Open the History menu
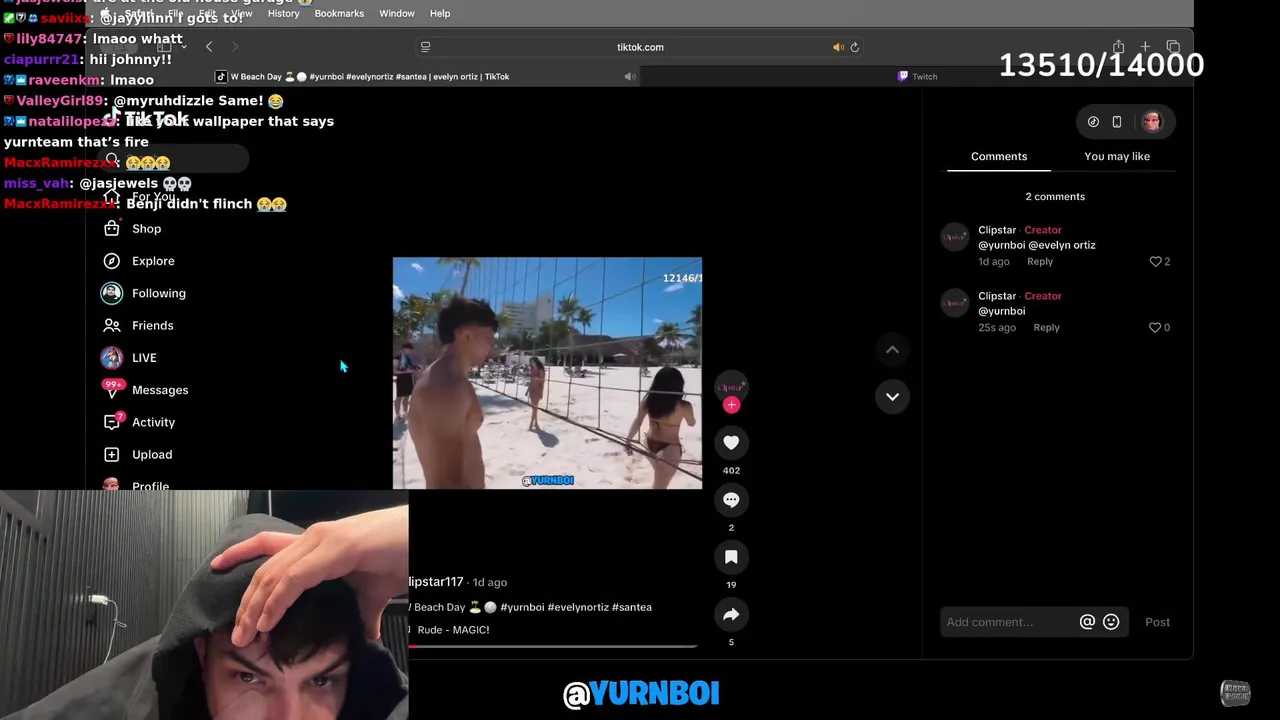 tap(283, 13)
